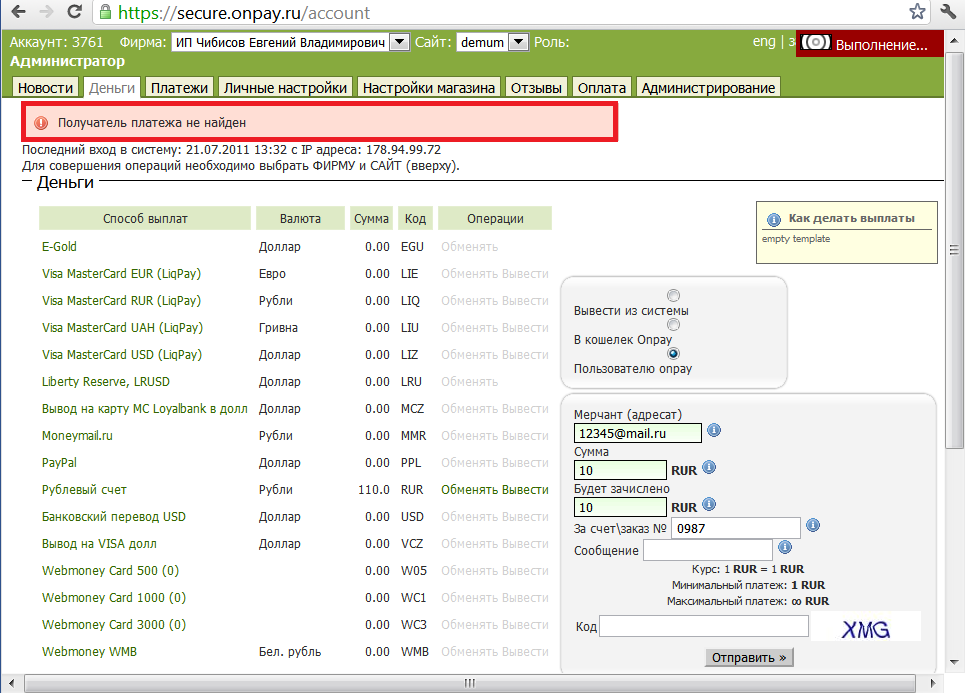This screenshot has width=965, height=693.
Task: Click the info icon next to order number field
Action: pyautogui.click(x=813, y=526)
